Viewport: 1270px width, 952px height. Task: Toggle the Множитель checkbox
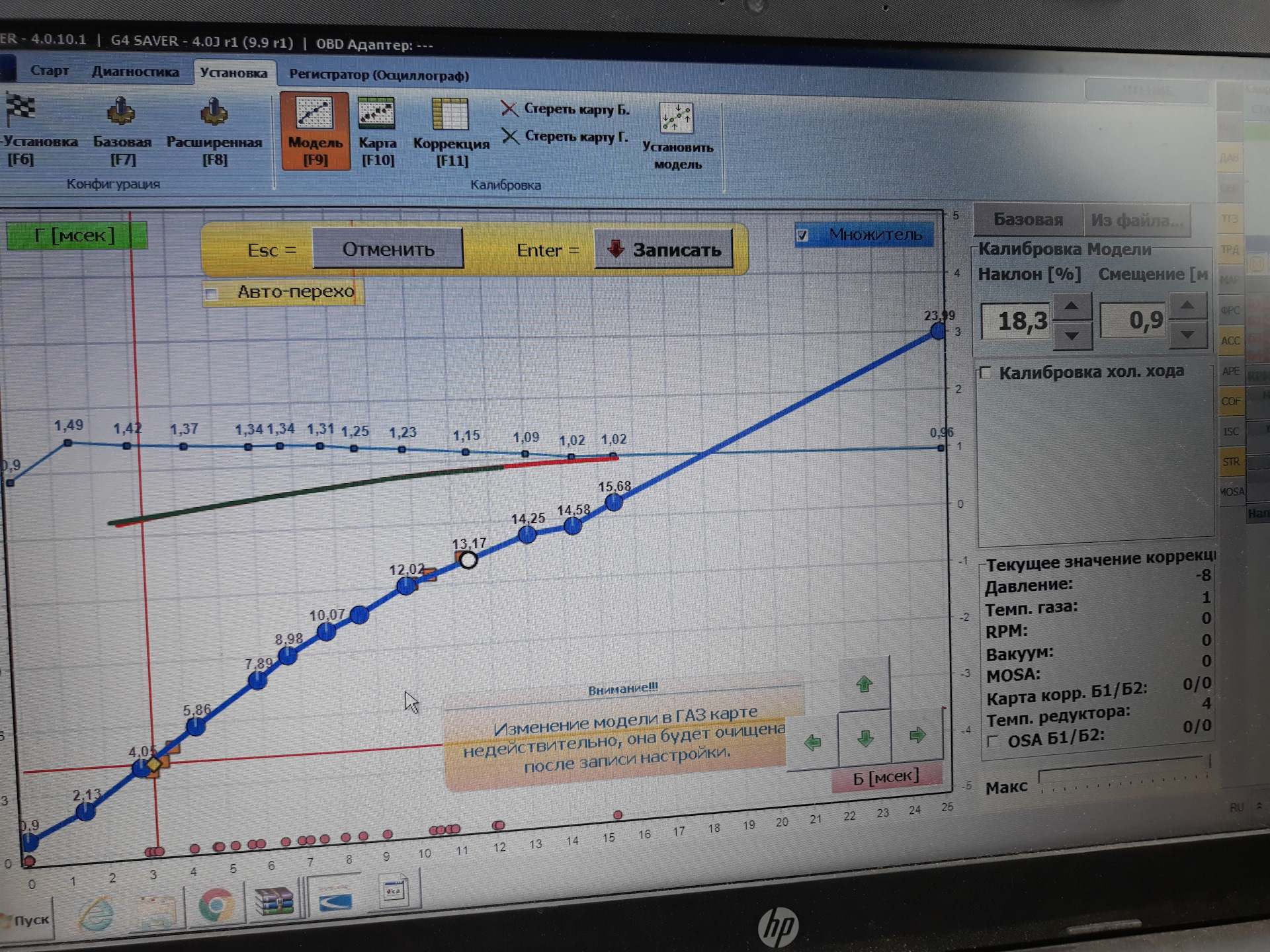[x=803, y=235]
